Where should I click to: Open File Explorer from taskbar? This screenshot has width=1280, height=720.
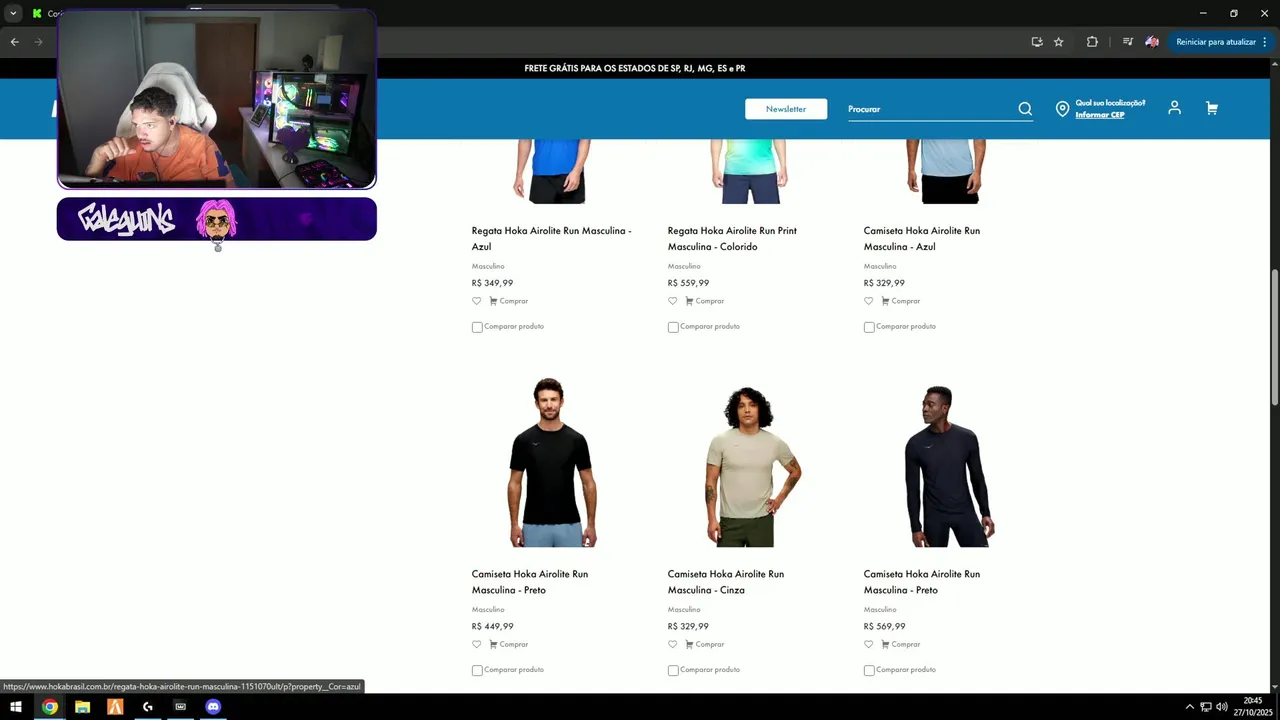point(82,707)
